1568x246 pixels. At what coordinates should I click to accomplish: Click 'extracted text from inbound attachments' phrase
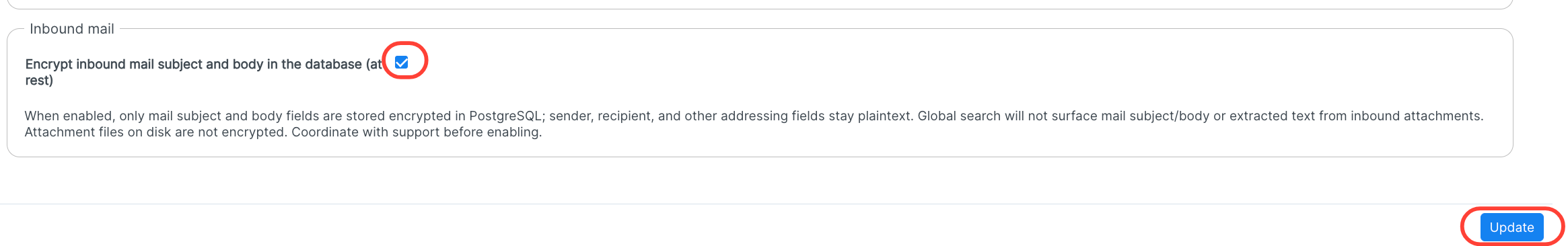tap(1355, 116)
